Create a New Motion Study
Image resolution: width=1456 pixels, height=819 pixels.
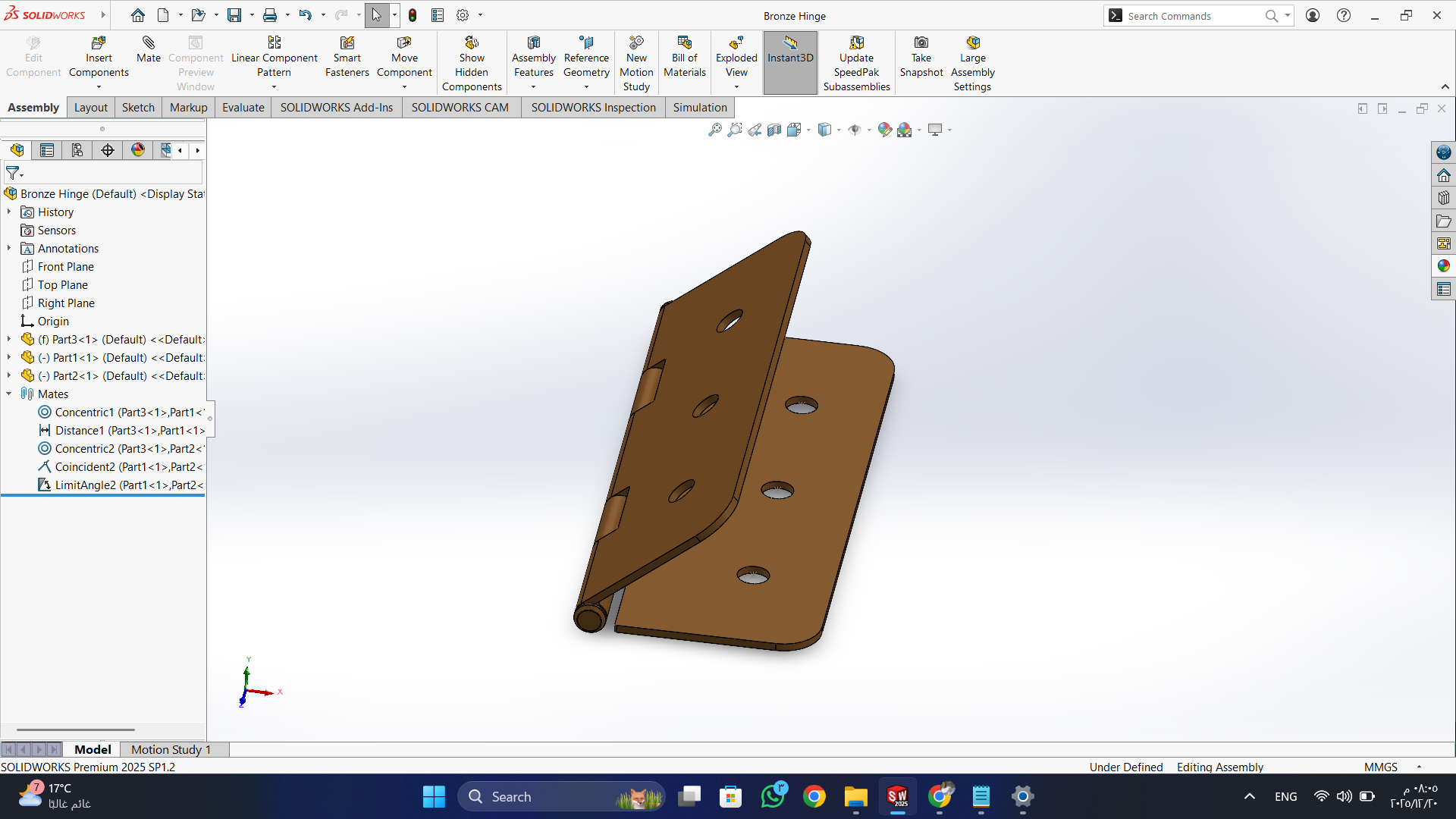coord(636,64)
